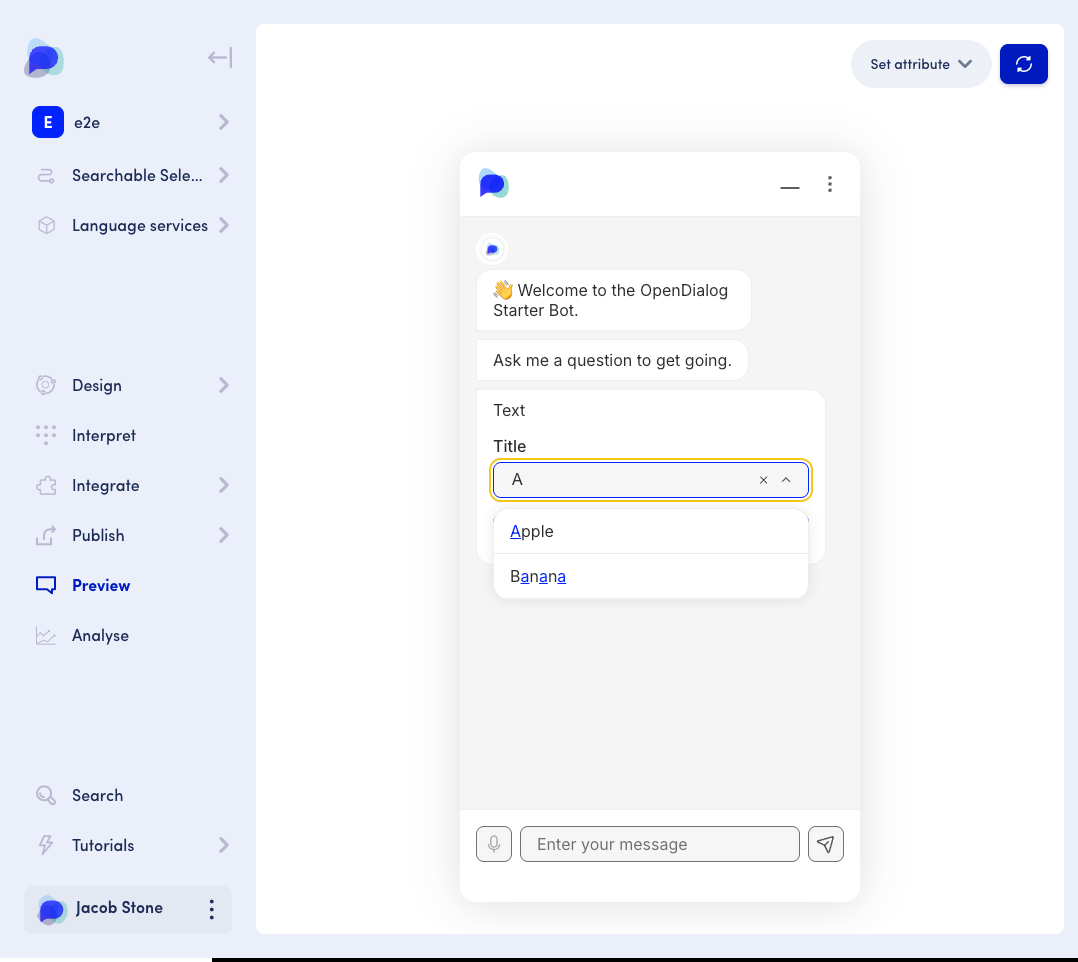Open the Language services item
This screenshot has width=1078, height=962.
(139, 225)
